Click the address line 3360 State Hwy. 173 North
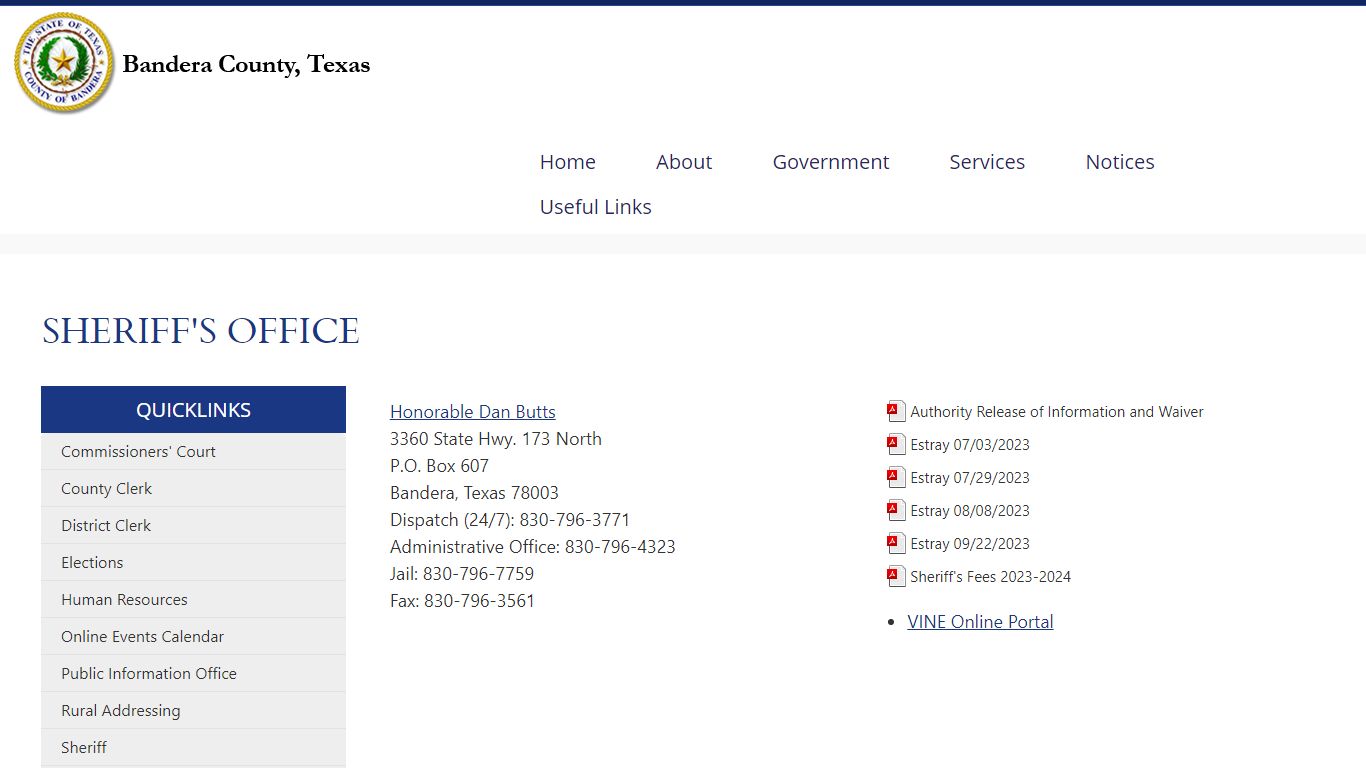 pyautogui.click(x=496, y=439)
